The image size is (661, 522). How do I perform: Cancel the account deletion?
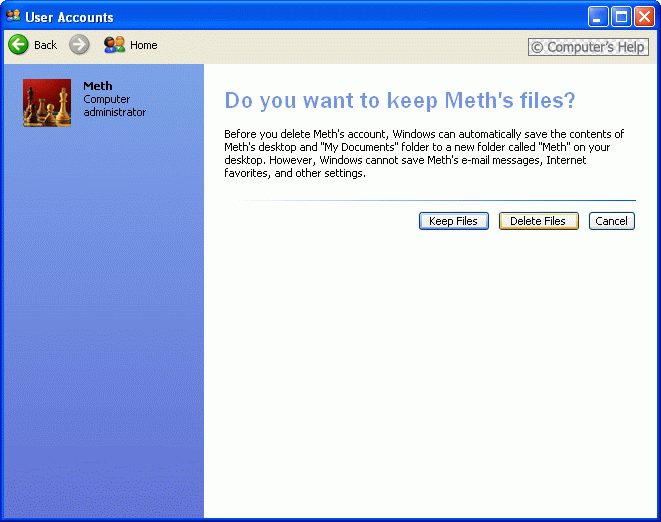611,221
